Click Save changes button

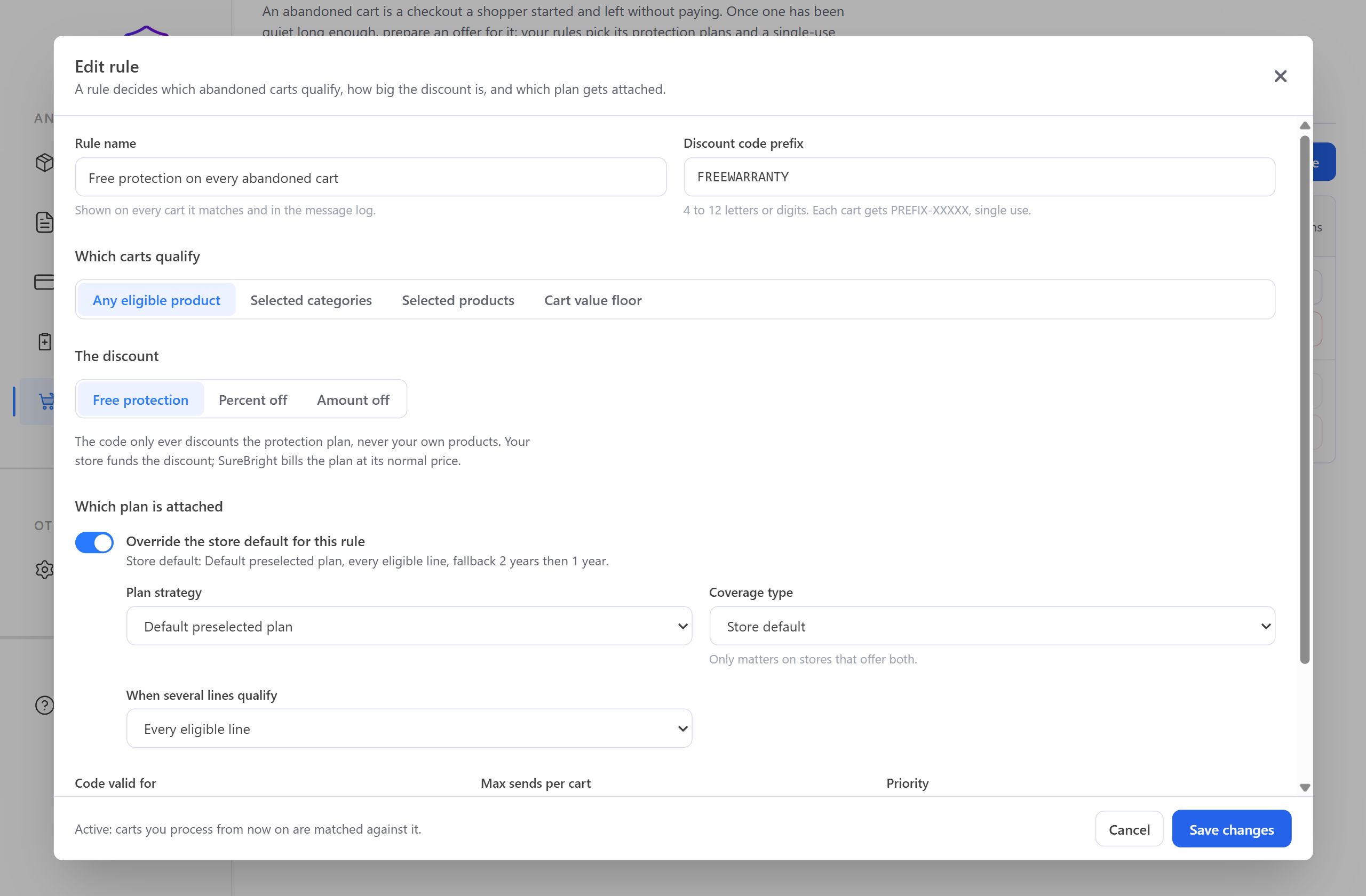pyautogui.click(x=1231, y=829)
